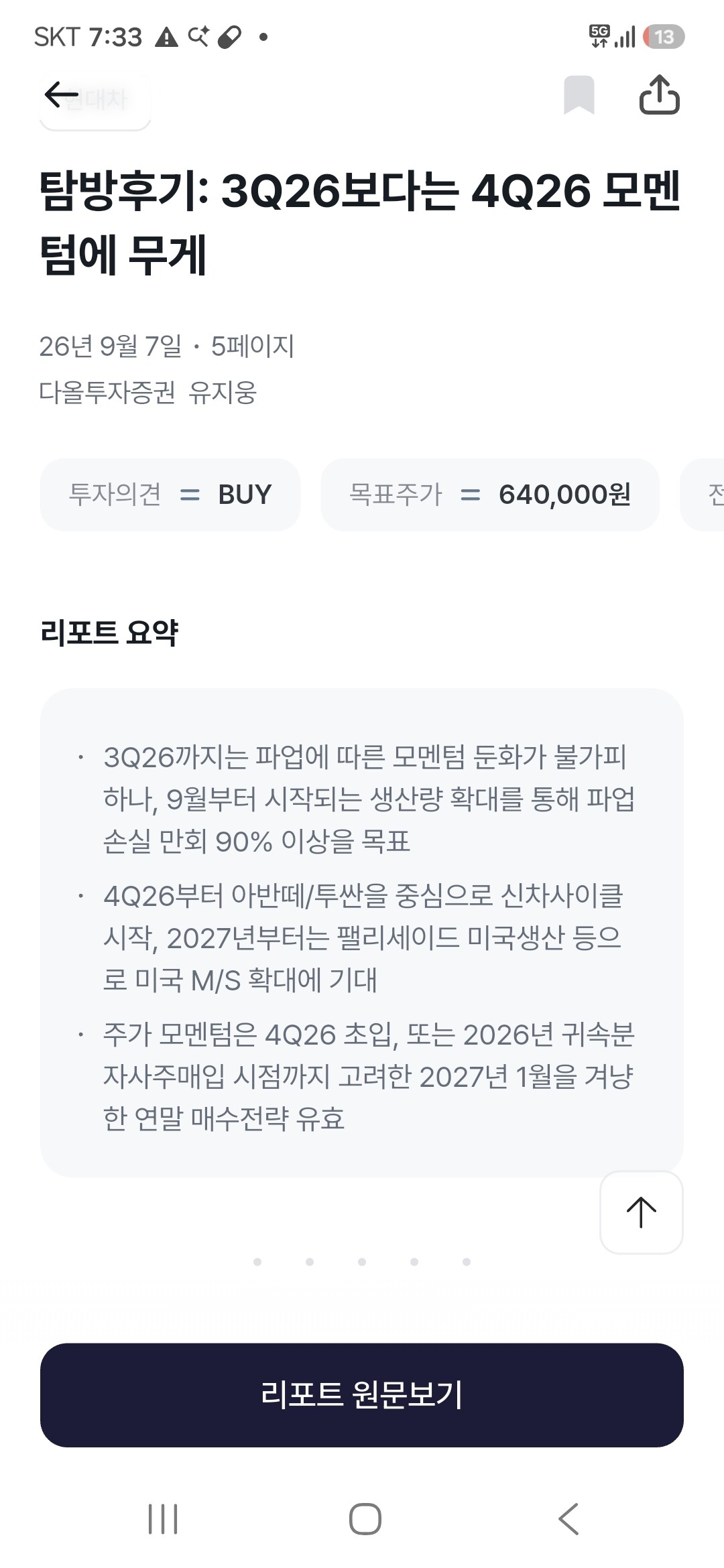Select the fifth pagination dot
Image resolution: width=724 pixels, height=1568 pixels.
467,1262
